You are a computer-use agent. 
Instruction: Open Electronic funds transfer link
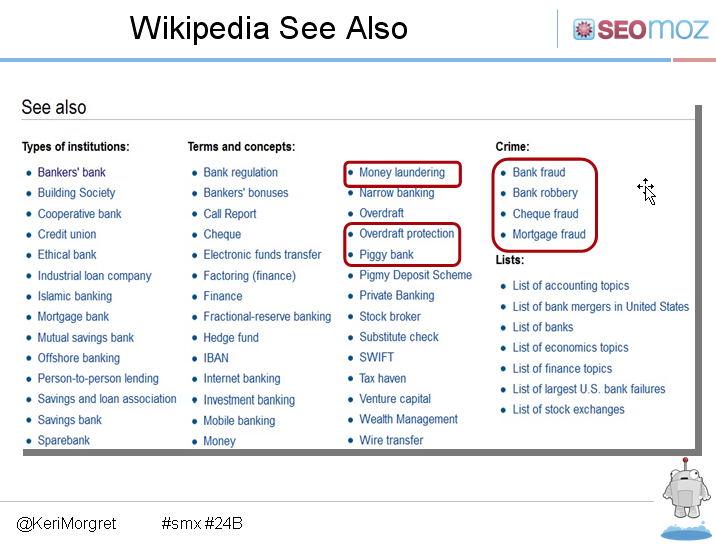(x=263, y=254)
